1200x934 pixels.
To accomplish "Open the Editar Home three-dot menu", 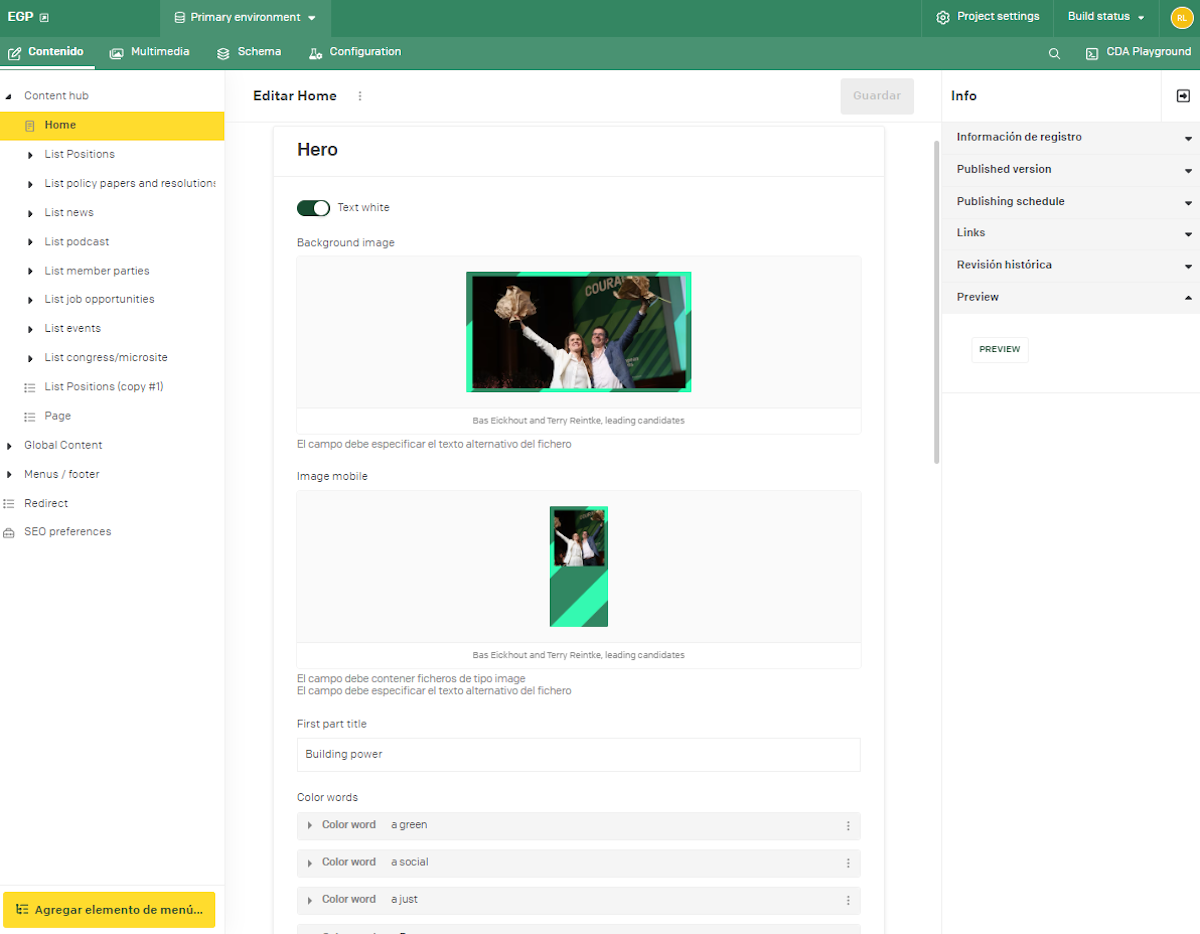I will click(360, 96).
